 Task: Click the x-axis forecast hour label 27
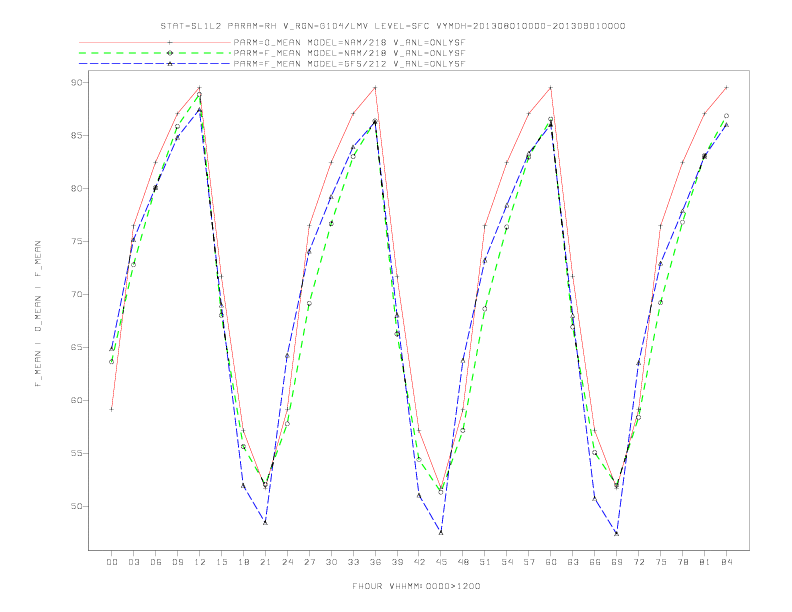pos(309,562)
